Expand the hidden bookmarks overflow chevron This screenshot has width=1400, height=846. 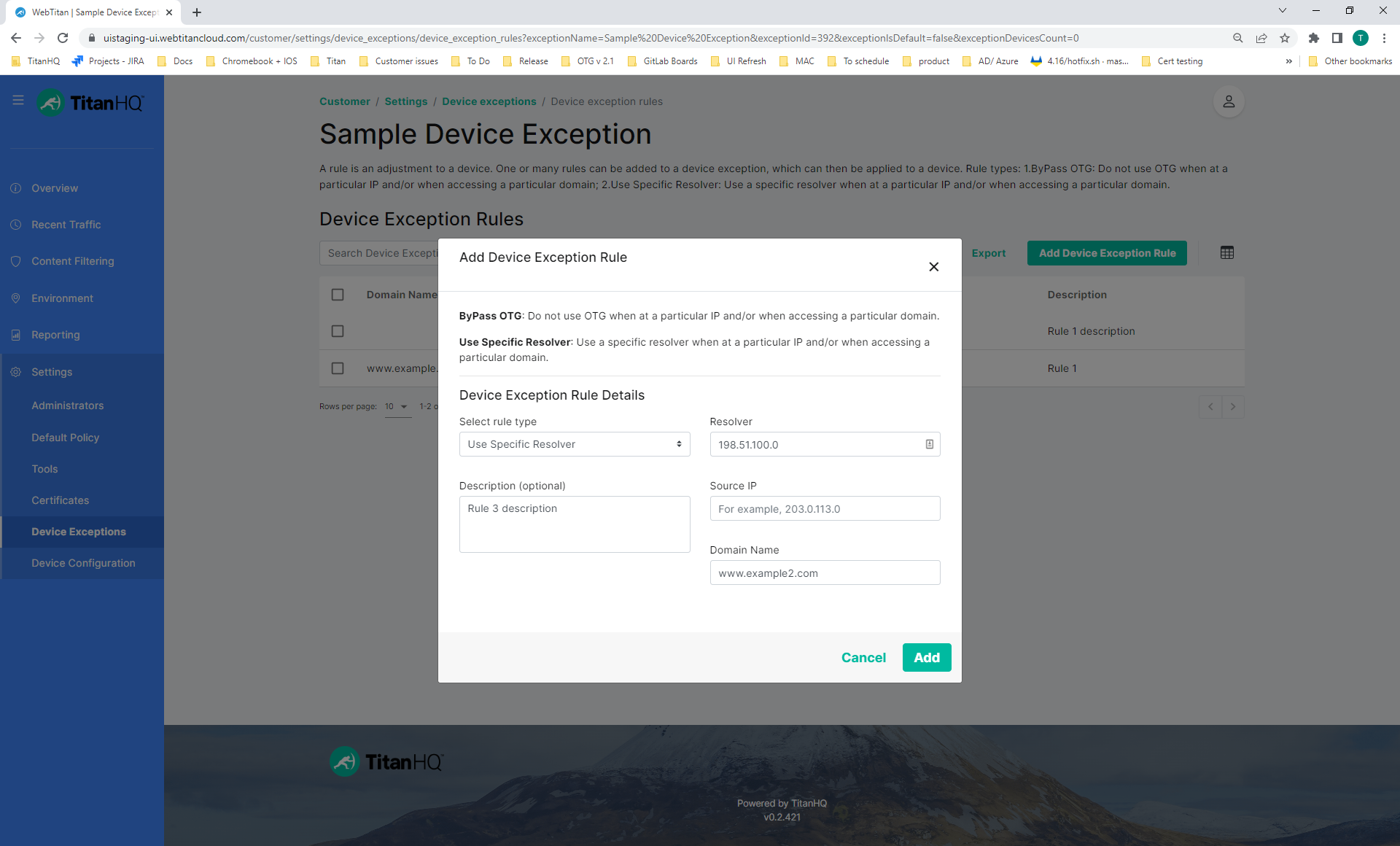point(1288,61)
